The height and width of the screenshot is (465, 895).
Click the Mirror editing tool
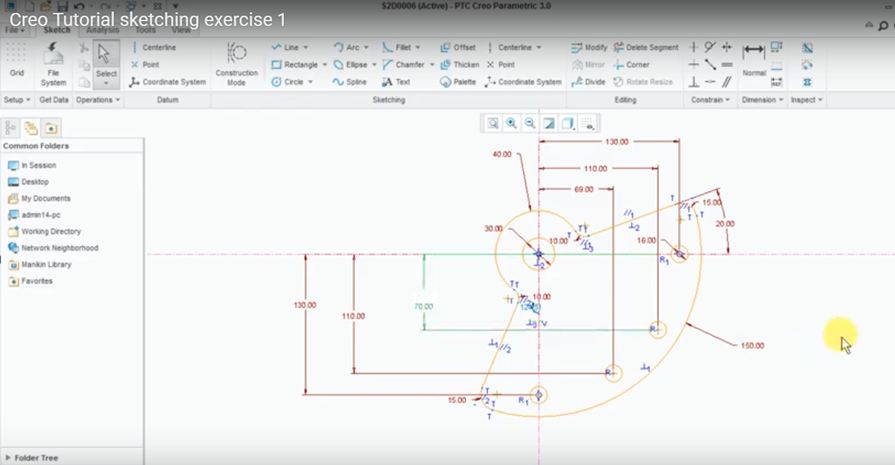(x=588, y=64)
